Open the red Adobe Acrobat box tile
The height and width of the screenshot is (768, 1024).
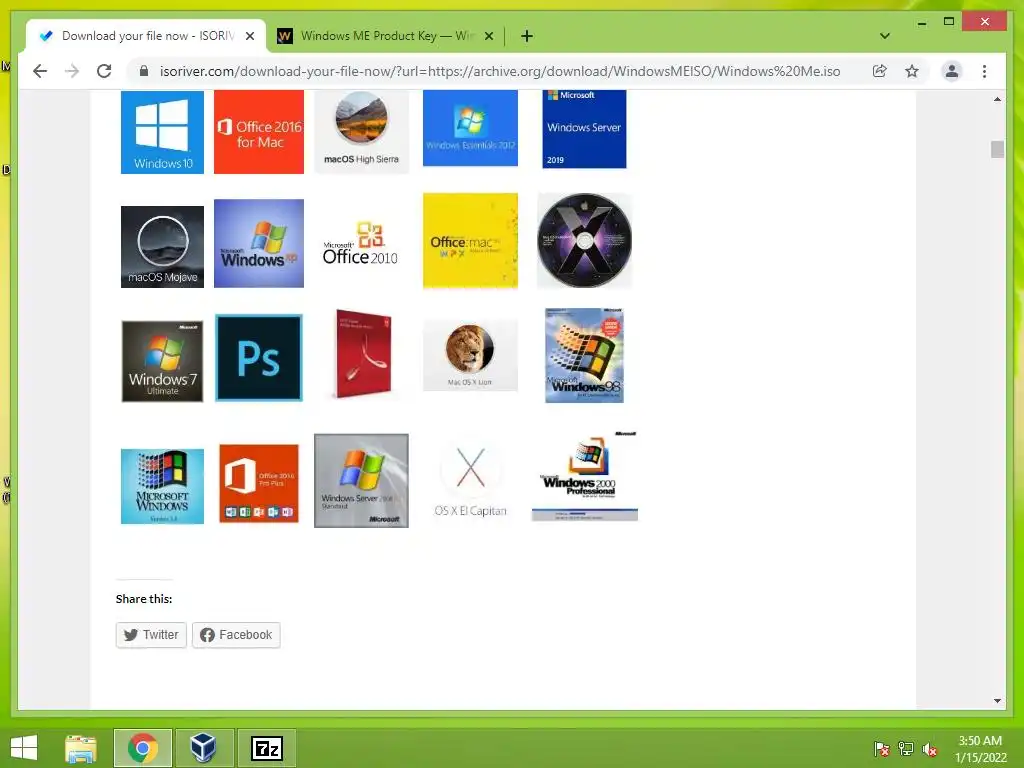pos(362,354)
